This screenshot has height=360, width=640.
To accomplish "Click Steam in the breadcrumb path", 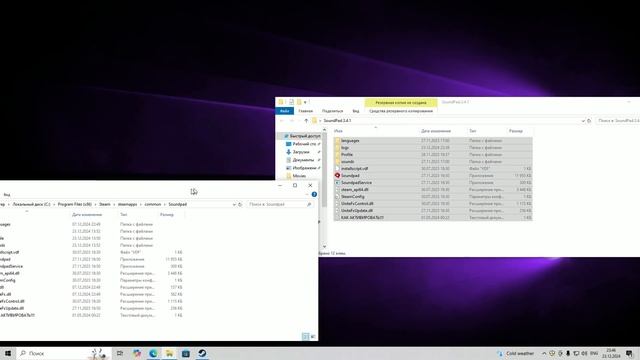I will [105, 204].
